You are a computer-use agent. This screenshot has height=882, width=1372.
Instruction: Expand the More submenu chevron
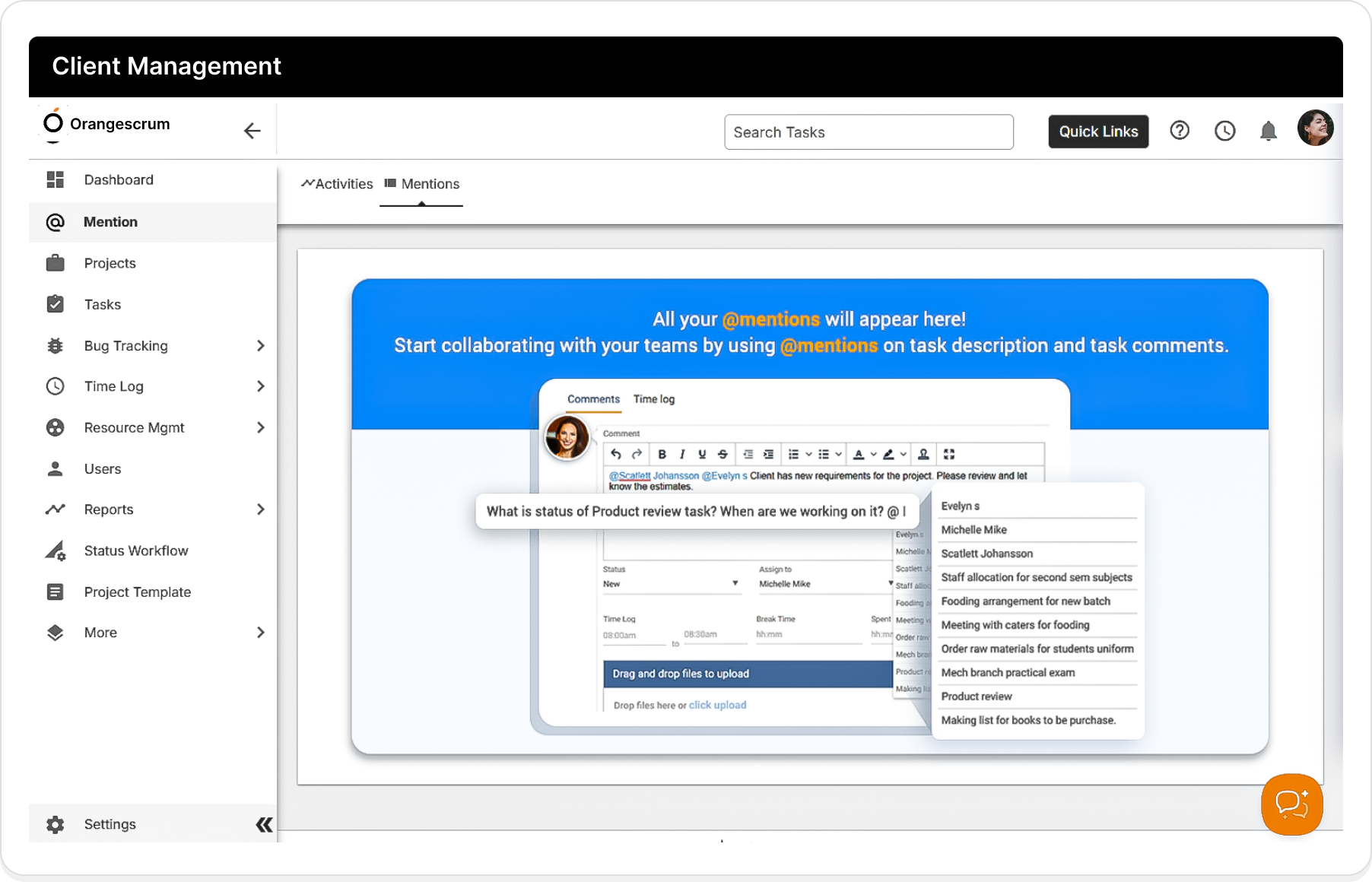(x=261, y=633)
